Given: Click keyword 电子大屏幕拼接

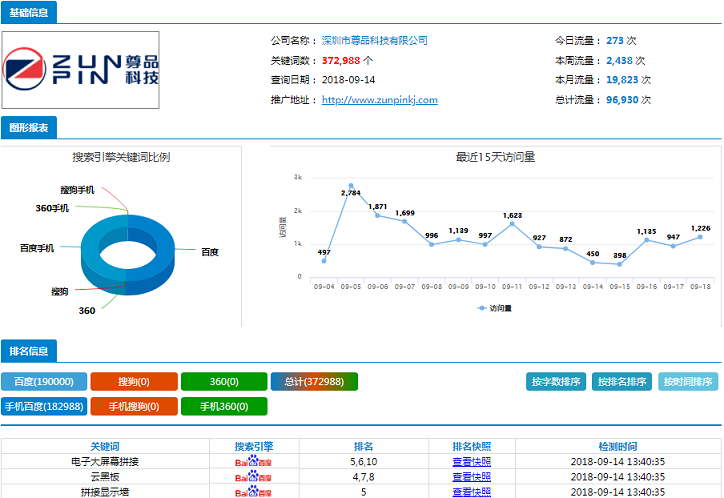Looking at the screenshot, I should 105,462.
